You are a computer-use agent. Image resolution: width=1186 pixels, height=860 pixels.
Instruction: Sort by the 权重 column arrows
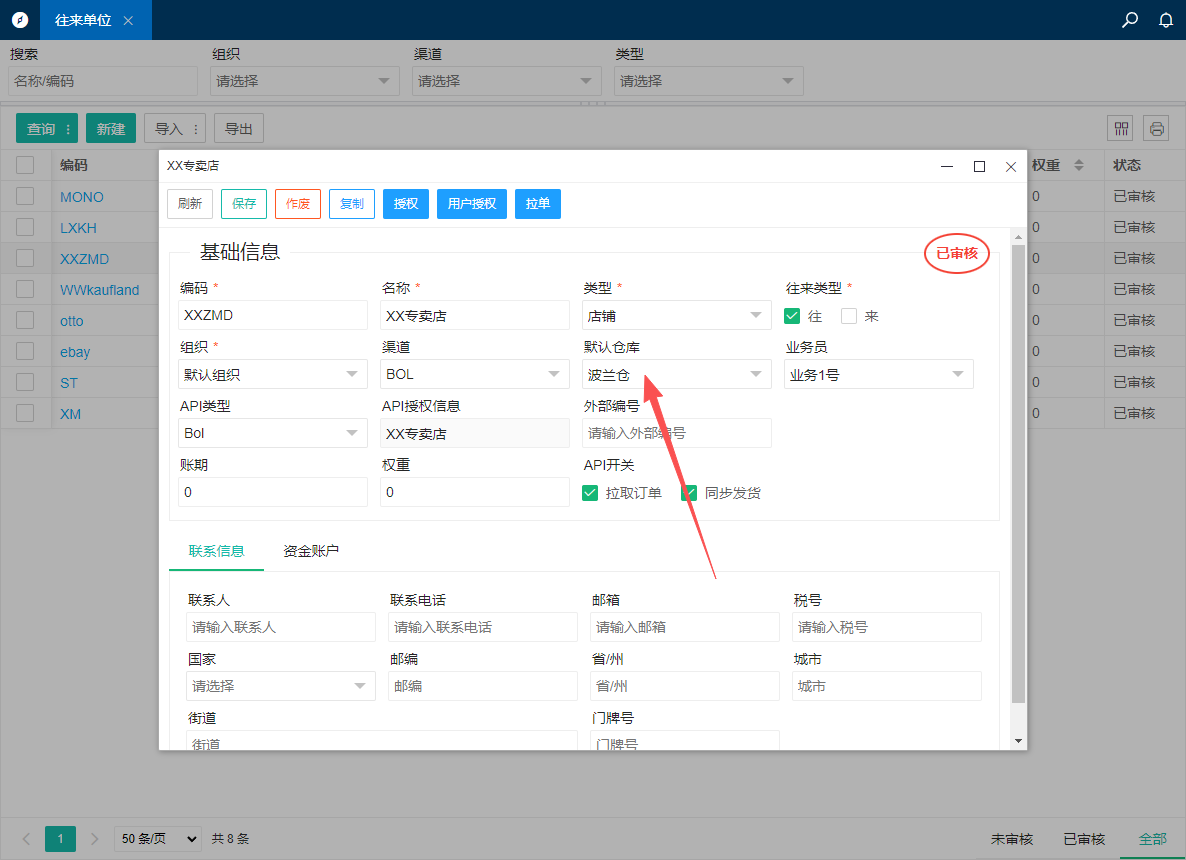pos(1078,165)
